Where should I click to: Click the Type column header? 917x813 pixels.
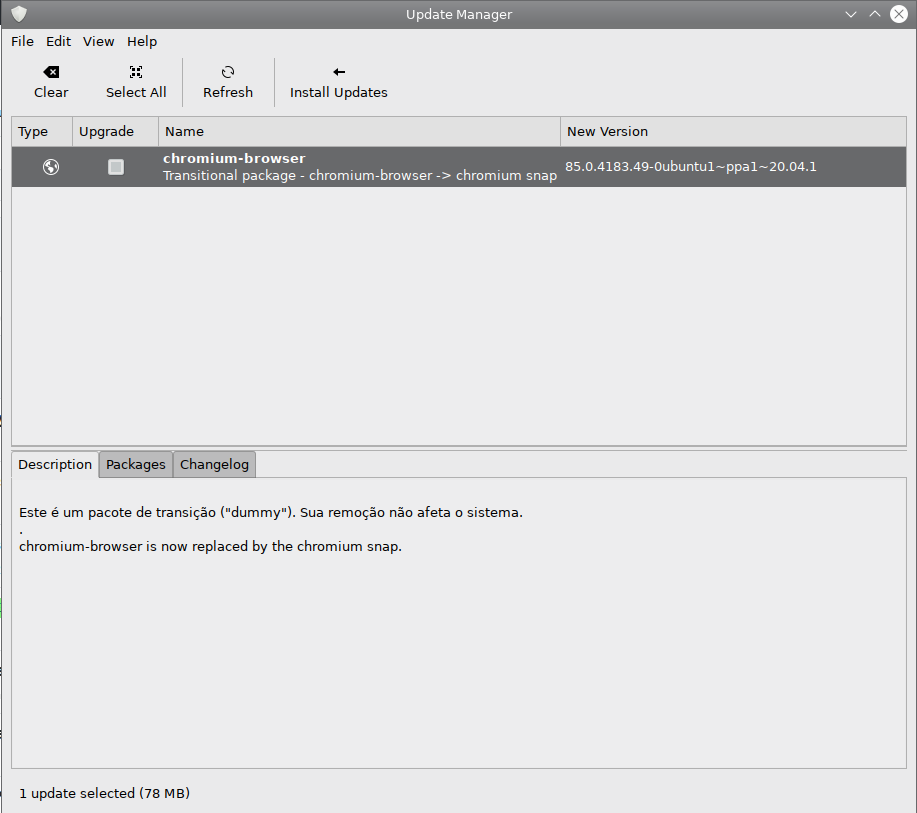[40, 131]
